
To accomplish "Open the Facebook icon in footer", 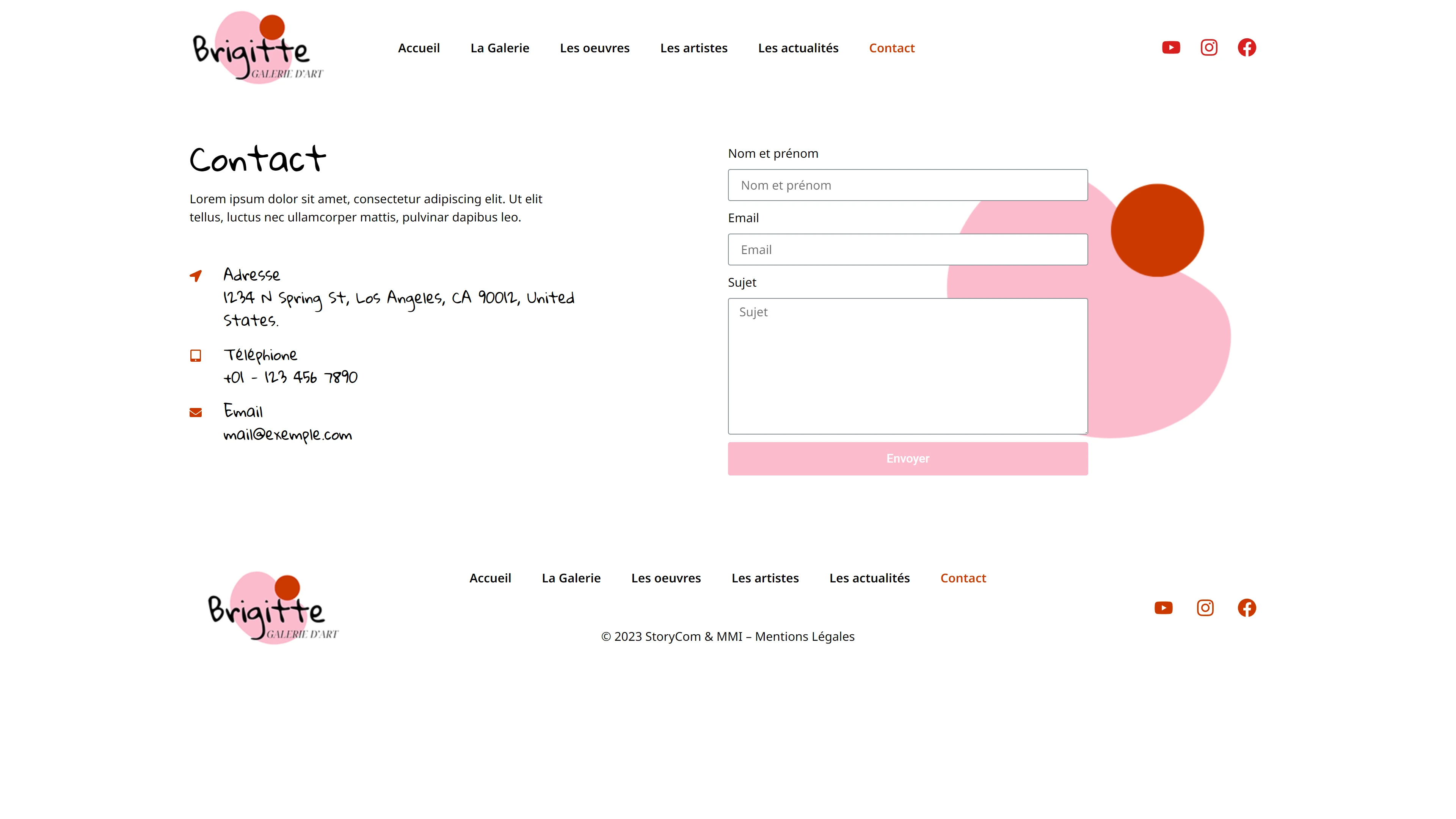I will (x=1246, y=607).
